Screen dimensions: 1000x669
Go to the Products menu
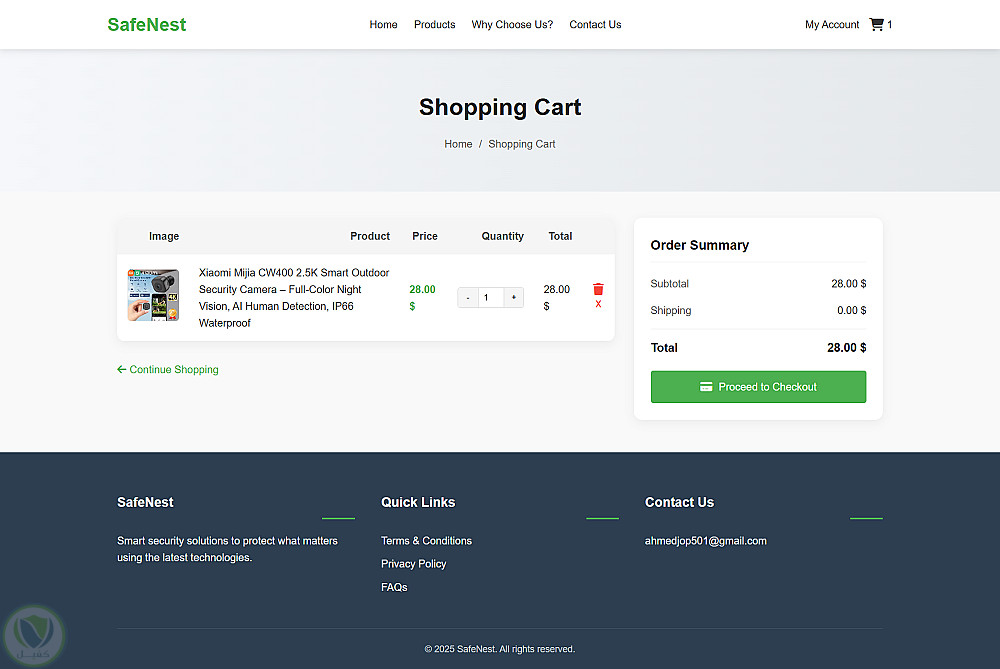pyautogui.click(x=434, y=25)
